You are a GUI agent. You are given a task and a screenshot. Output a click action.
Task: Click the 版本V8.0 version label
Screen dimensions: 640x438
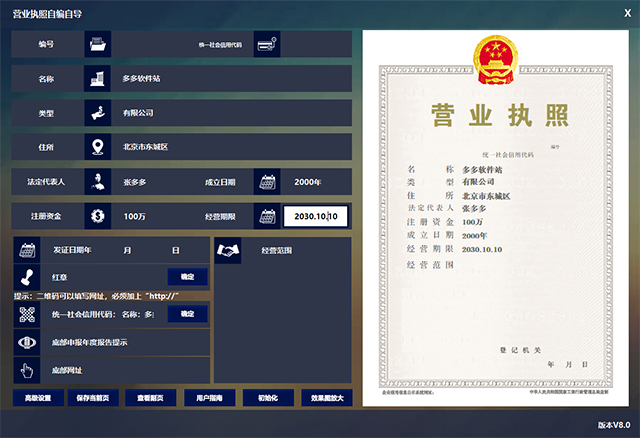614,425
